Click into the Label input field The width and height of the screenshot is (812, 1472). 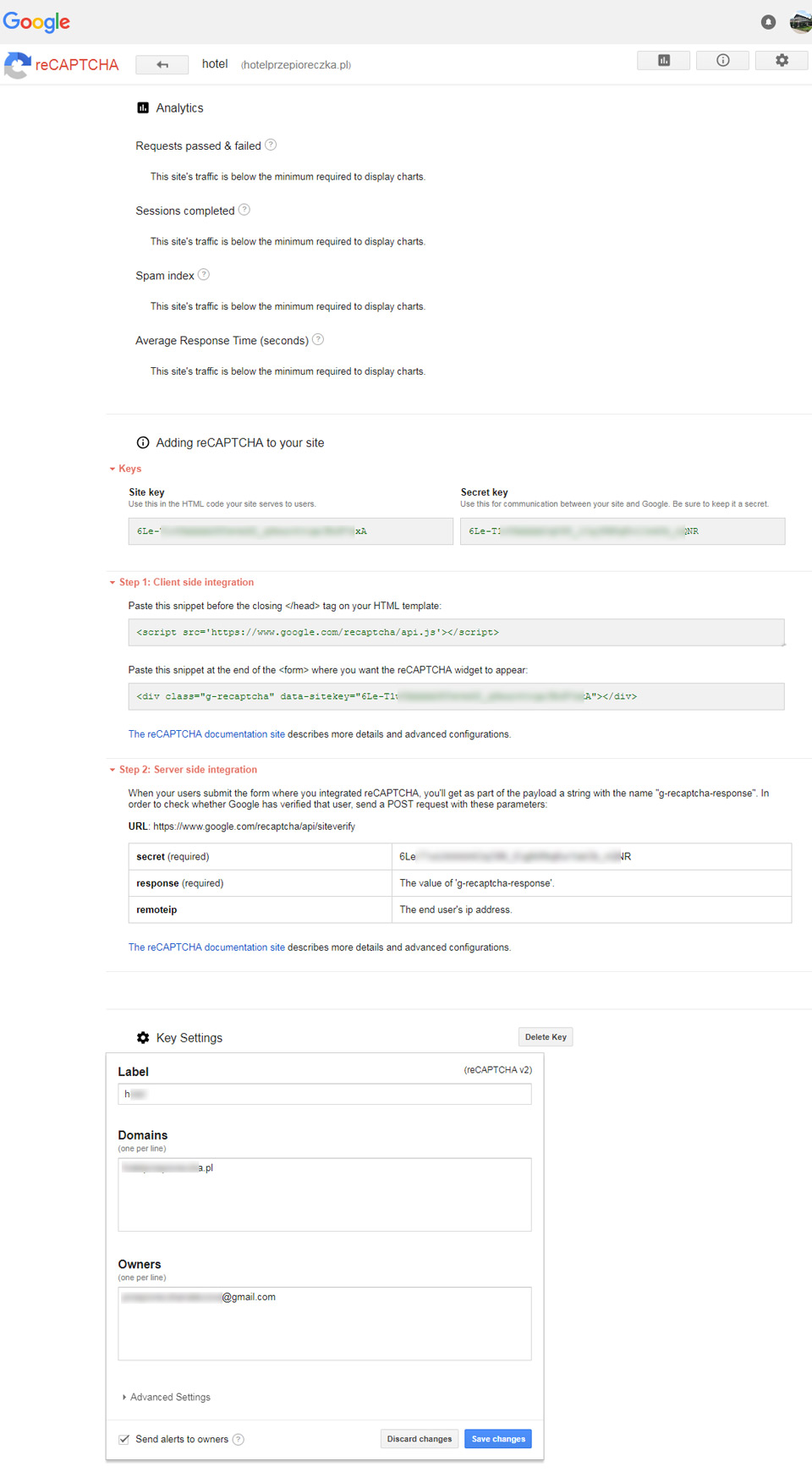[325, 1094]
